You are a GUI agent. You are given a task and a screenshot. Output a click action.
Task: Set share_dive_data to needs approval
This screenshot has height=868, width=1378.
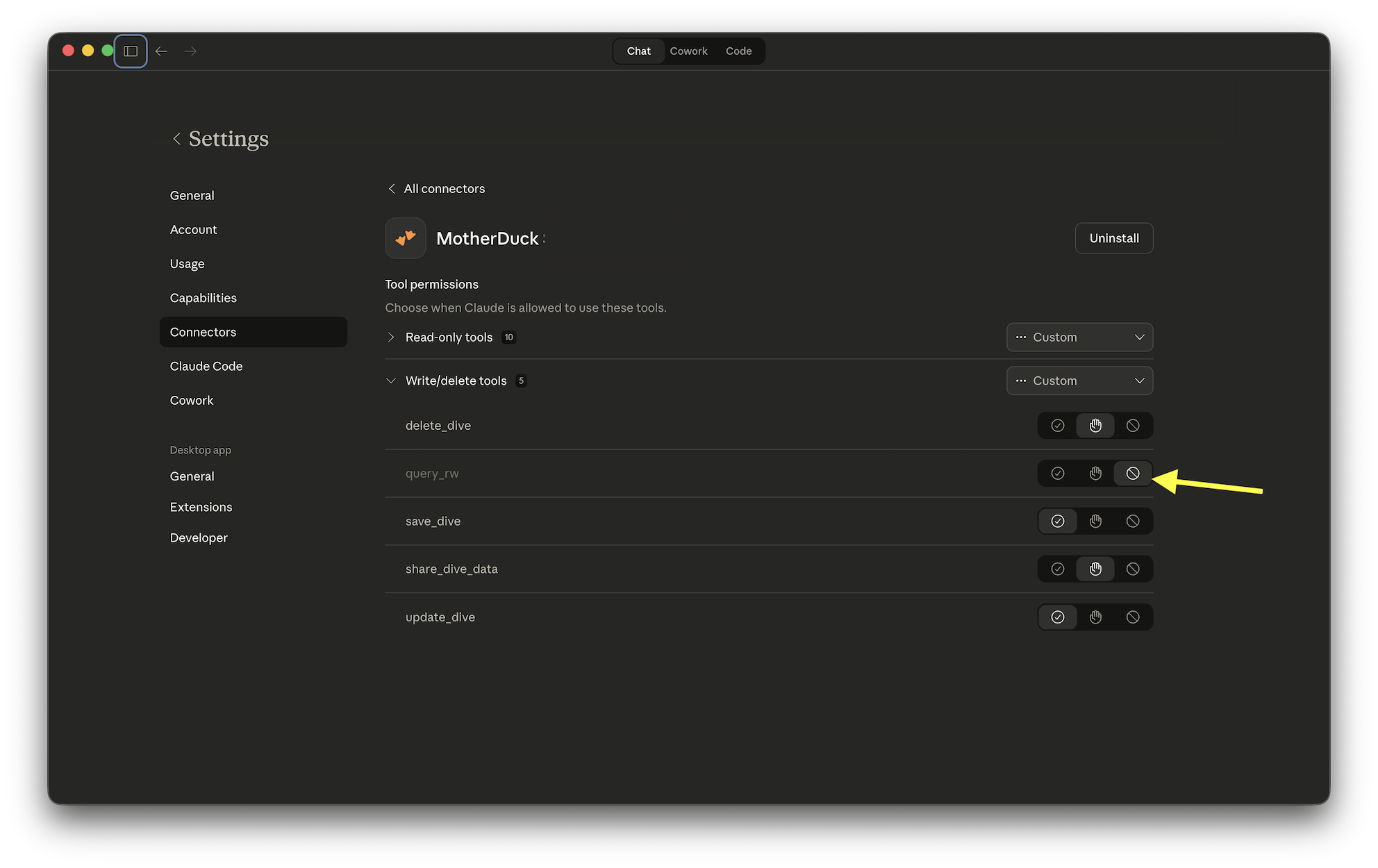pos(1095,569)
